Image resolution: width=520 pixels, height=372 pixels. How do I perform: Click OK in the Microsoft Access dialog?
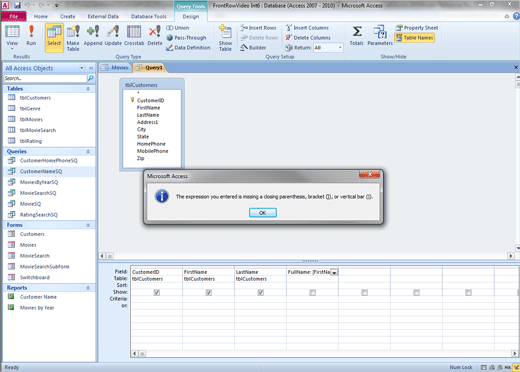click(263, 213)
